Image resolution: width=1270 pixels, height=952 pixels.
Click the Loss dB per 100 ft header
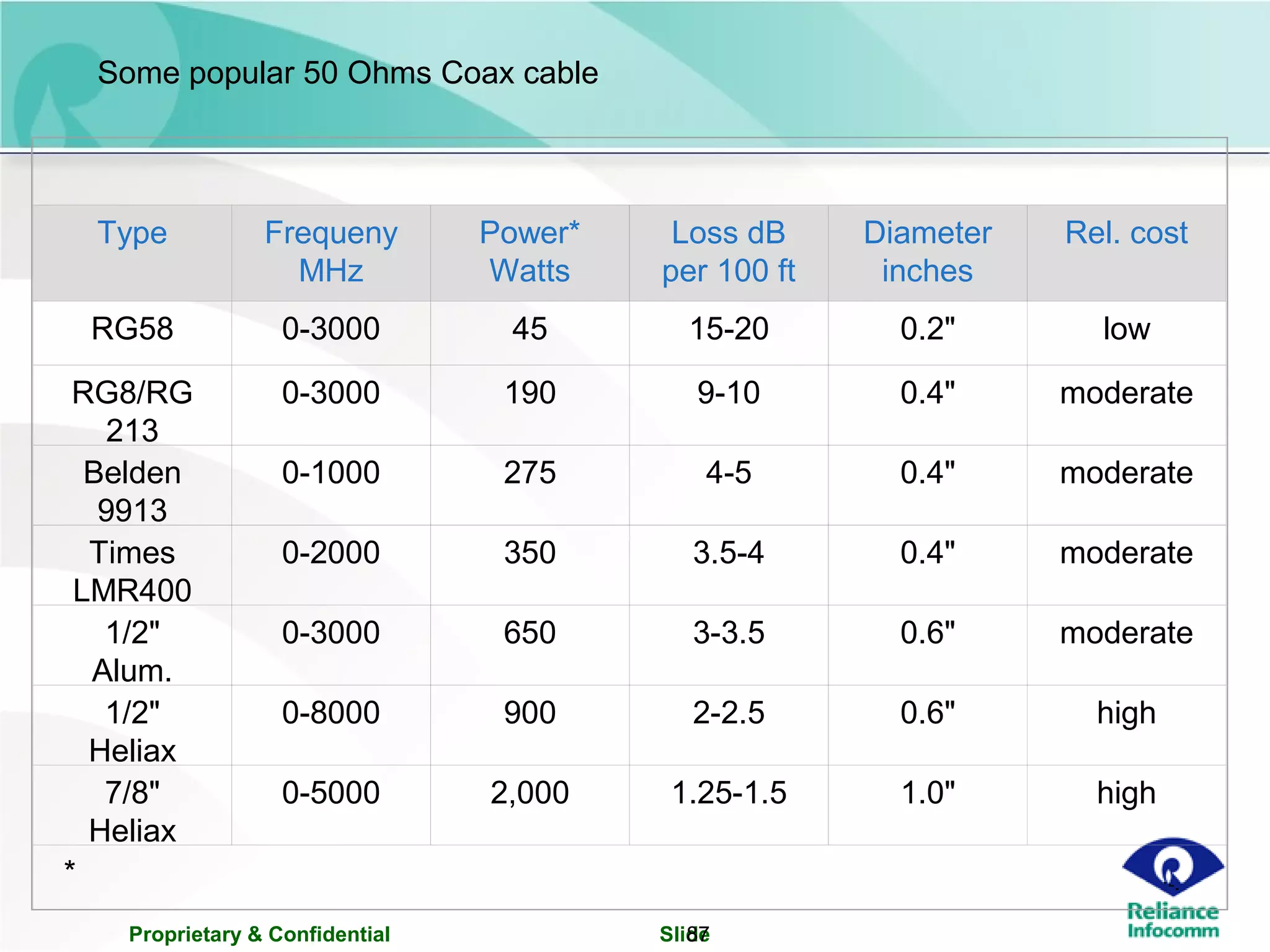728,252
